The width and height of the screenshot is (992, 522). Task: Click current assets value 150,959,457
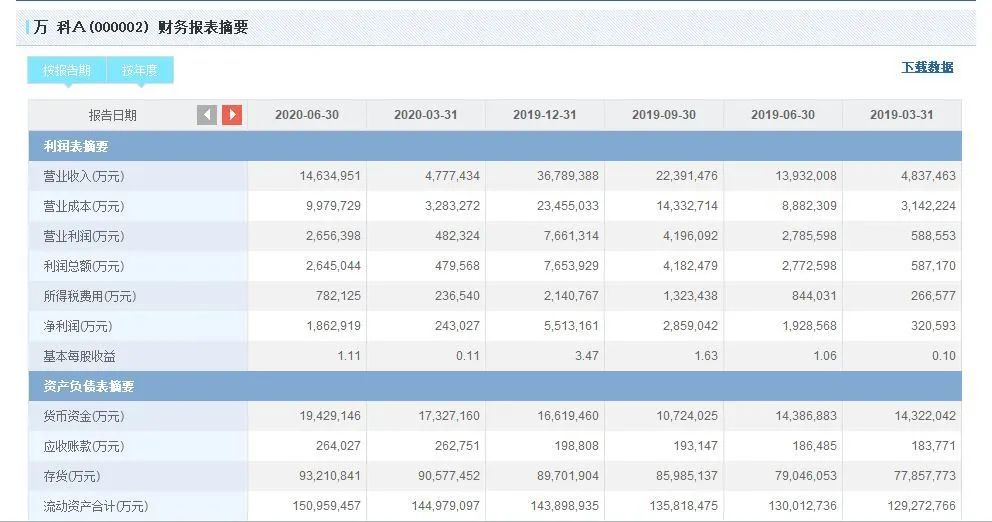point(326,506)
